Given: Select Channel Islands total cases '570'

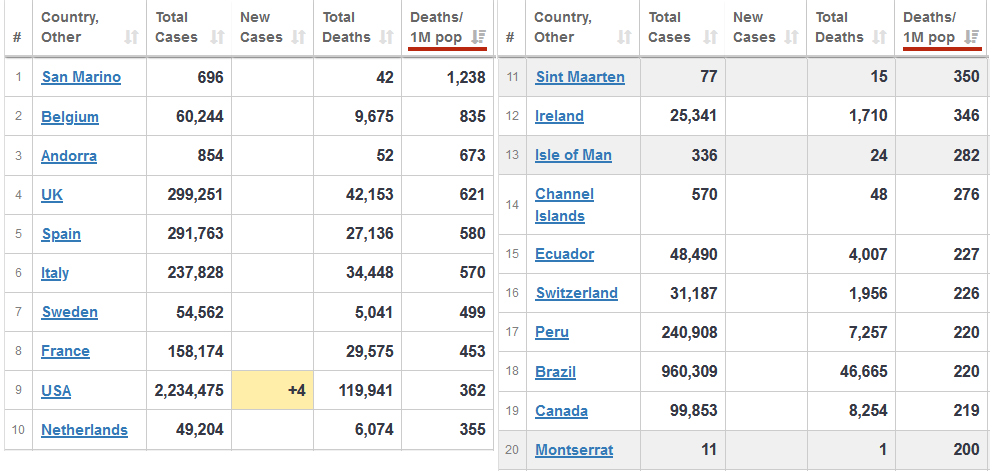Looking at the screenshot, I should [704, 194].
